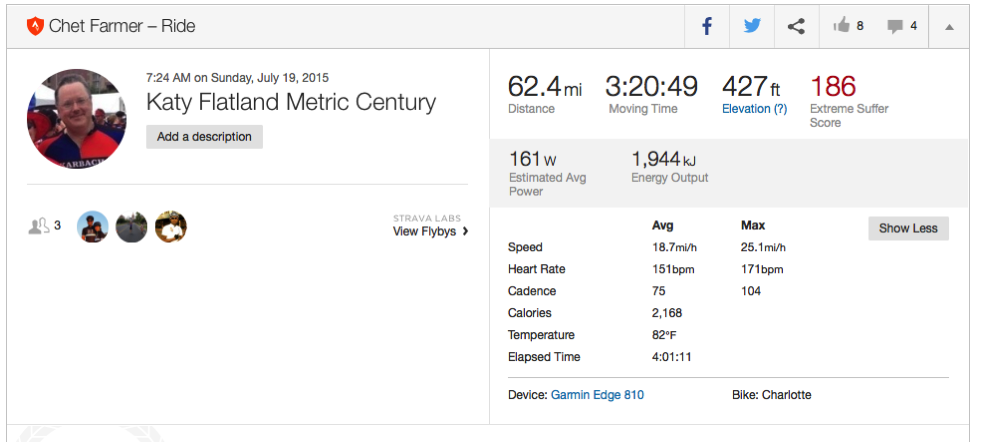This screenshot has height=442, width=984.
Task: Click the group riders icon showing 3
Action: (45, 225)
